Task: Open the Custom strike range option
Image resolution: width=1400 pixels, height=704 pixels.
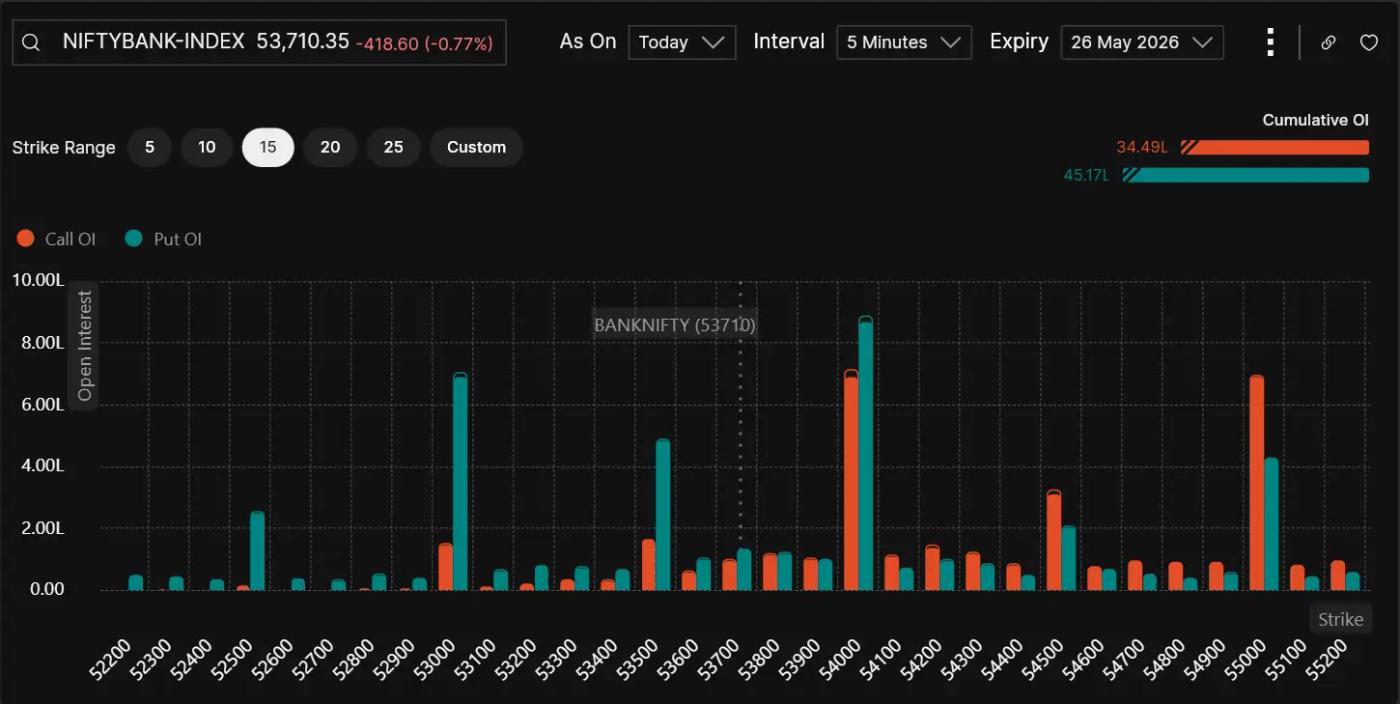Action: [x=476, y=147]
